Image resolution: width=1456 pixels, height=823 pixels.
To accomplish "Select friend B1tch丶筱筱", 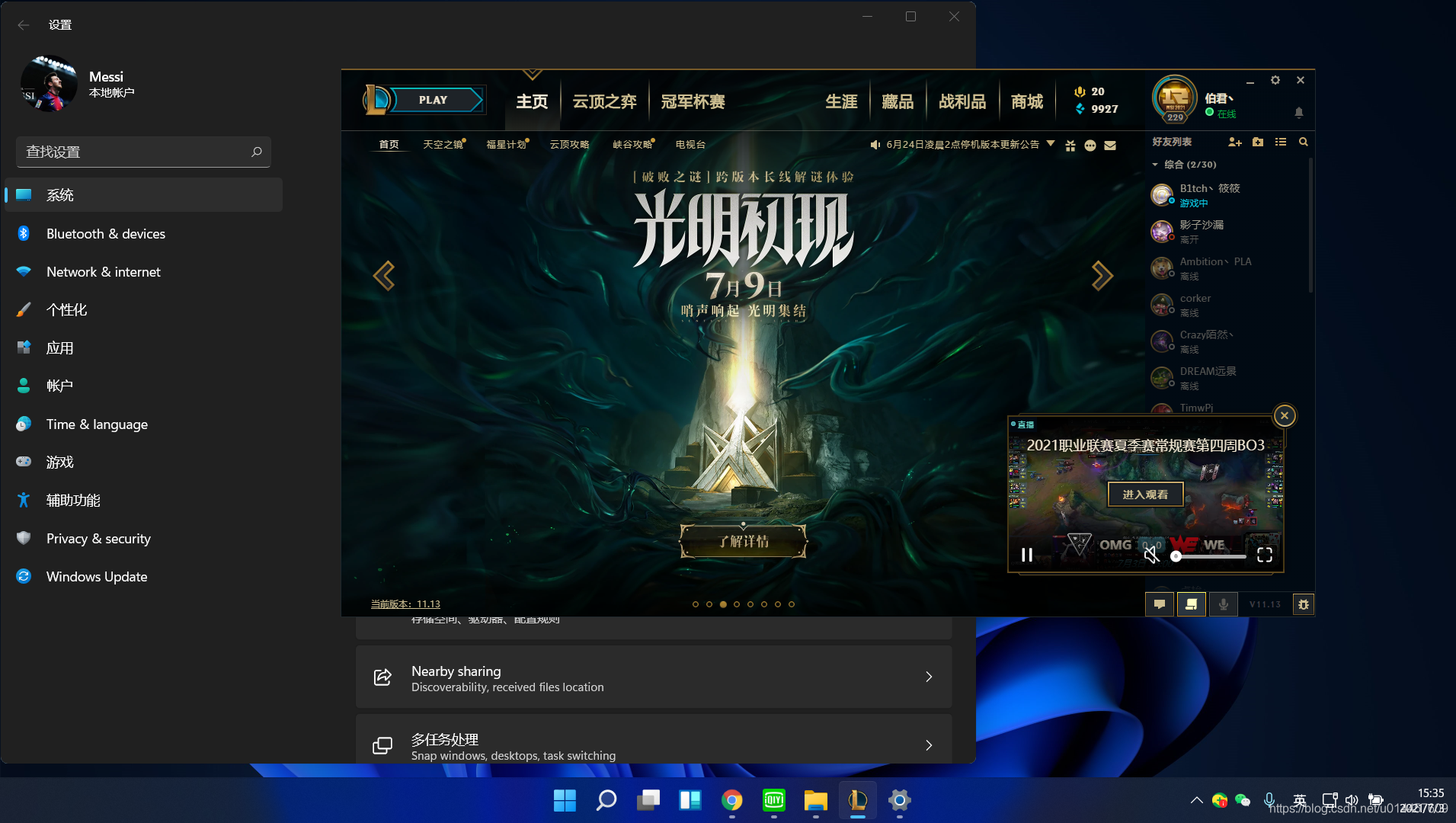I will click(1225, 194).
